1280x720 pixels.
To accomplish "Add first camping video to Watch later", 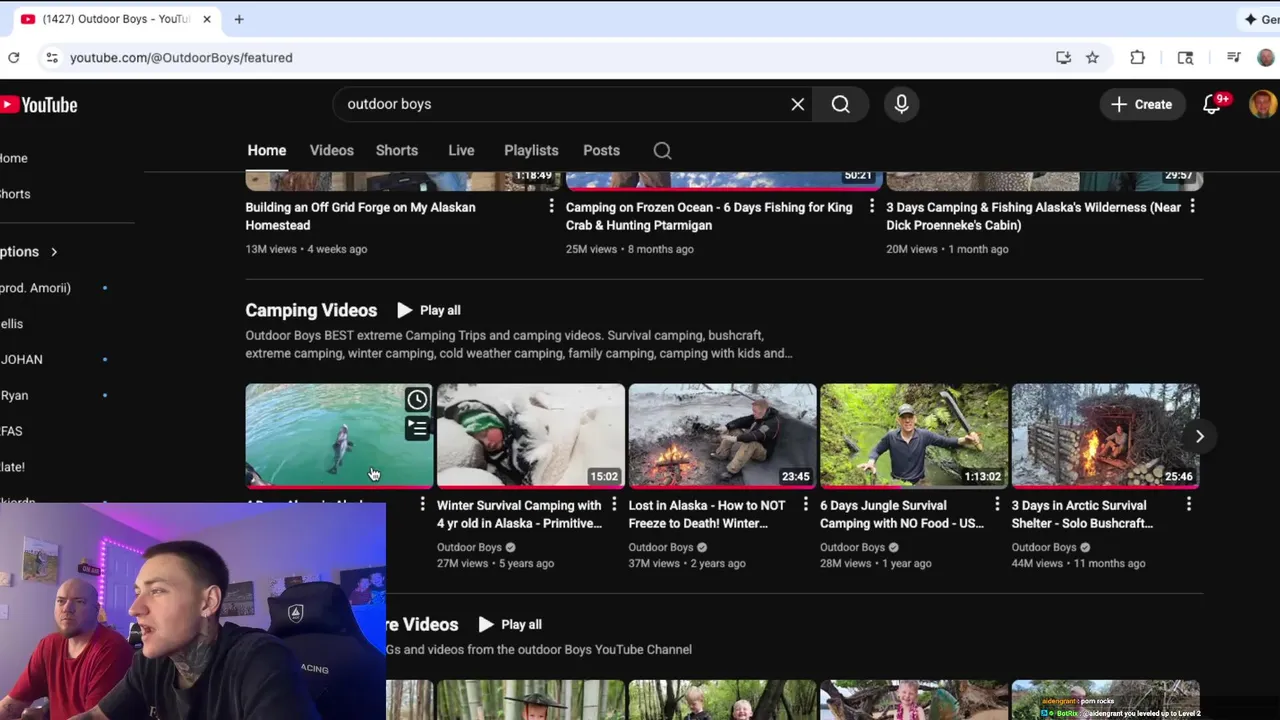I will coord(417,400).
